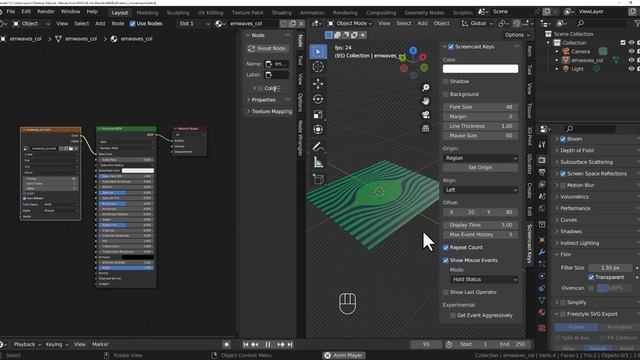
Task: Switch perspective/orthographic with grid icon
Action: 425,128
